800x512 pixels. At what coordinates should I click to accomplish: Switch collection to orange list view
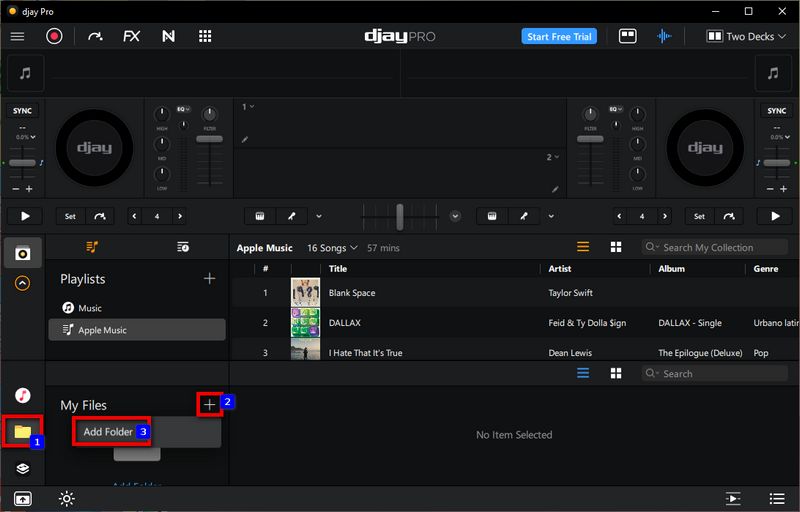pos(583,247)
